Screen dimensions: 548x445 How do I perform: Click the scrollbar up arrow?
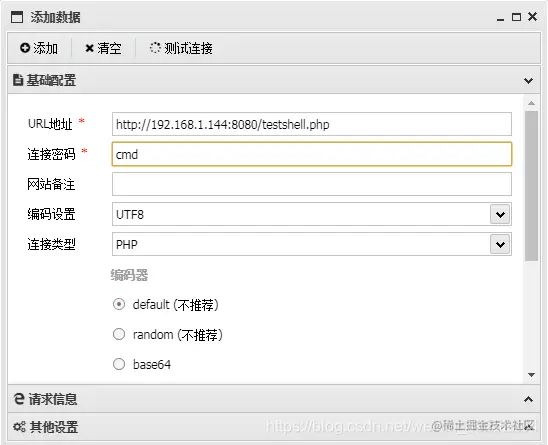(531, 103)
